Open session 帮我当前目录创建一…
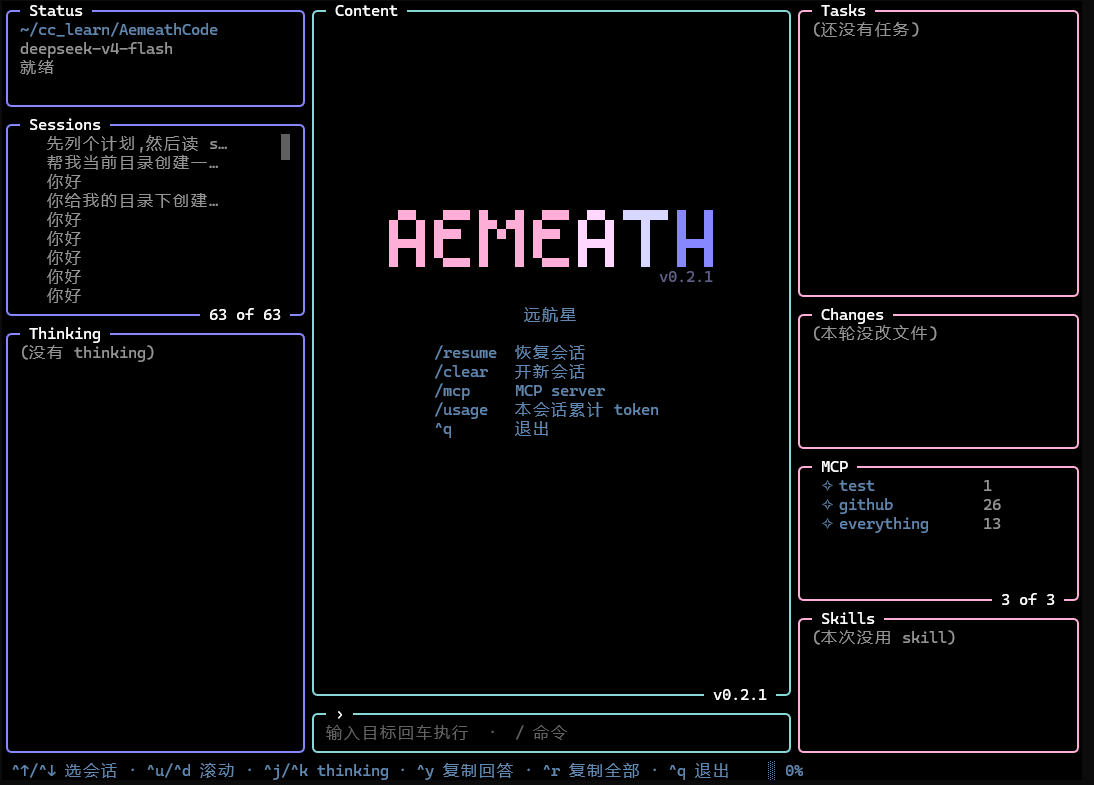This screenshot has width=1094, height=785. pyautogui.click(x=133, y=163)
